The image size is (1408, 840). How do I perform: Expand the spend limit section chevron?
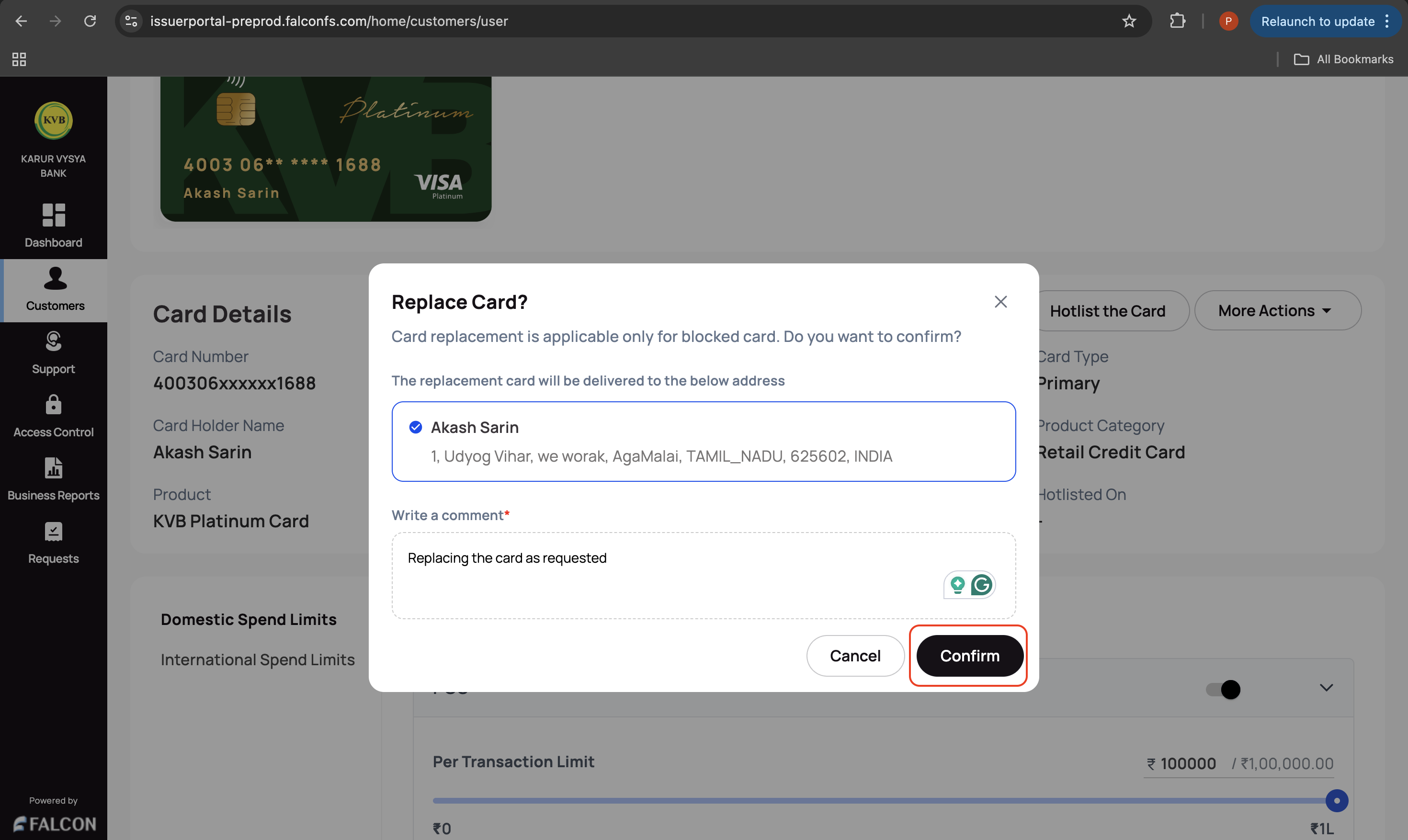tap(1326, 688)
